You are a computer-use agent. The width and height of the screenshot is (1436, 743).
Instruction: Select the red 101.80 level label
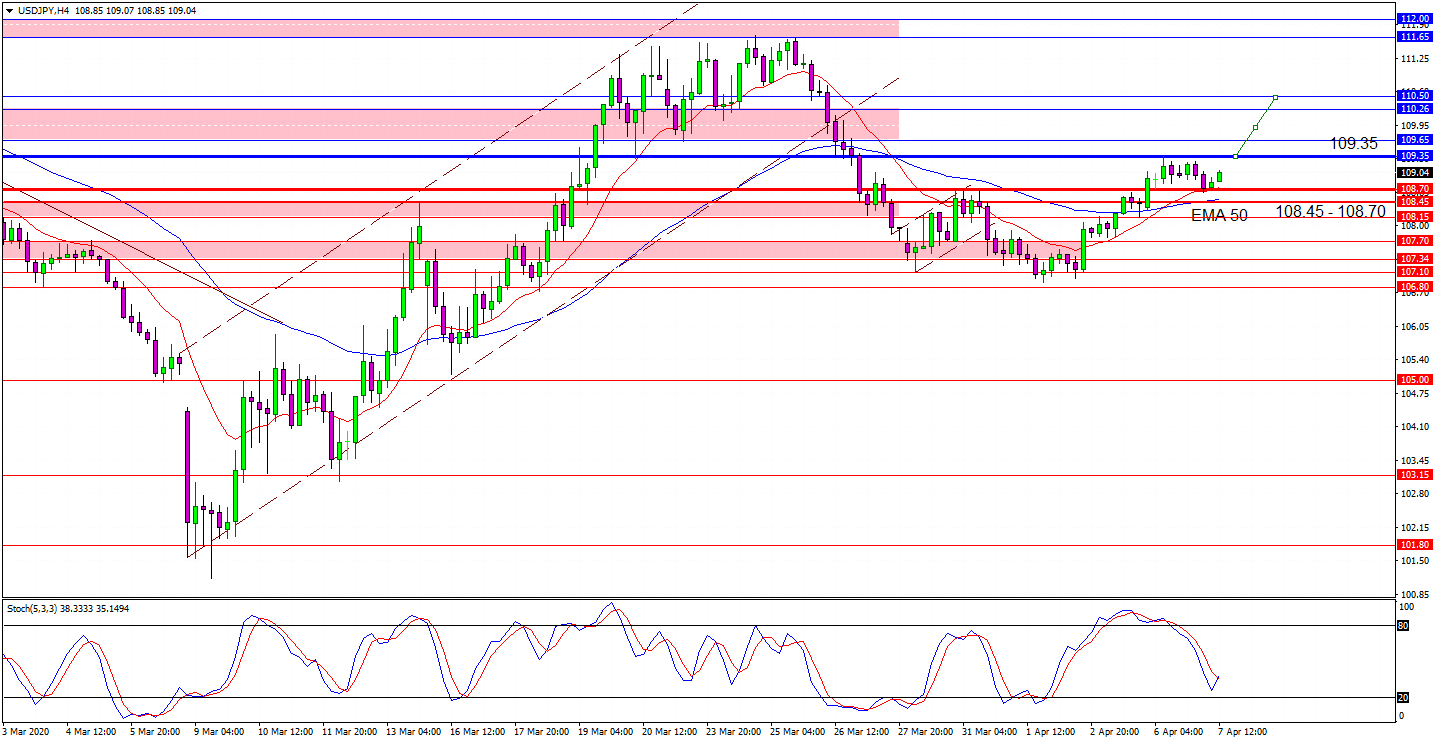point(1415,545)
